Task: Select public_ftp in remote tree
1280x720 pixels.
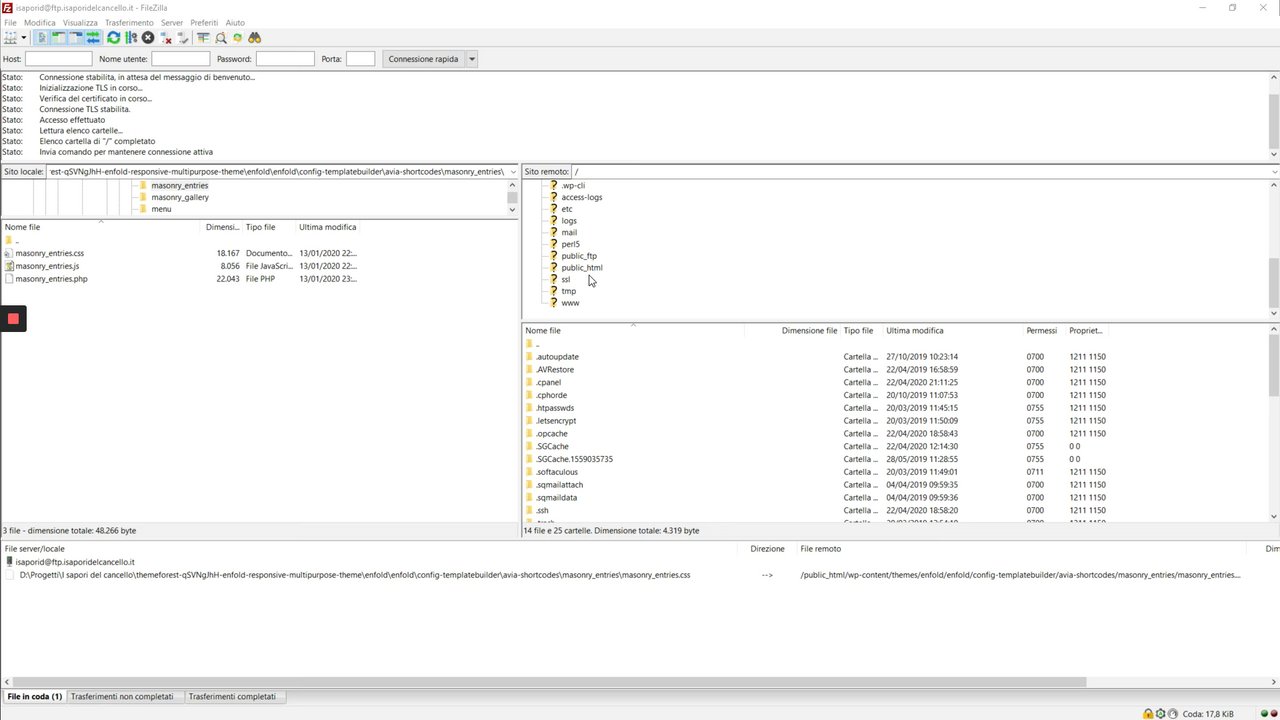Action: pyautogui.click(x=579, y=256)
